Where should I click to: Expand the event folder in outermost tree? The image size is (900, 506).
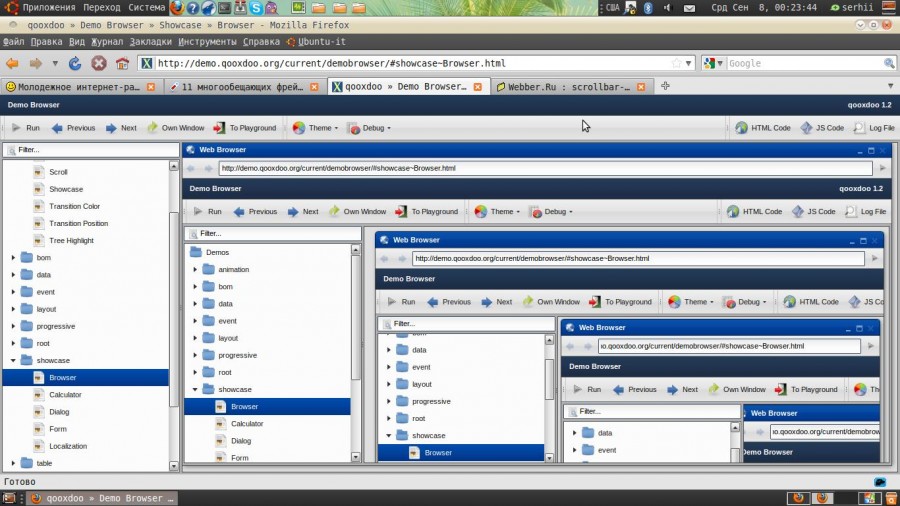click(13, 292)
